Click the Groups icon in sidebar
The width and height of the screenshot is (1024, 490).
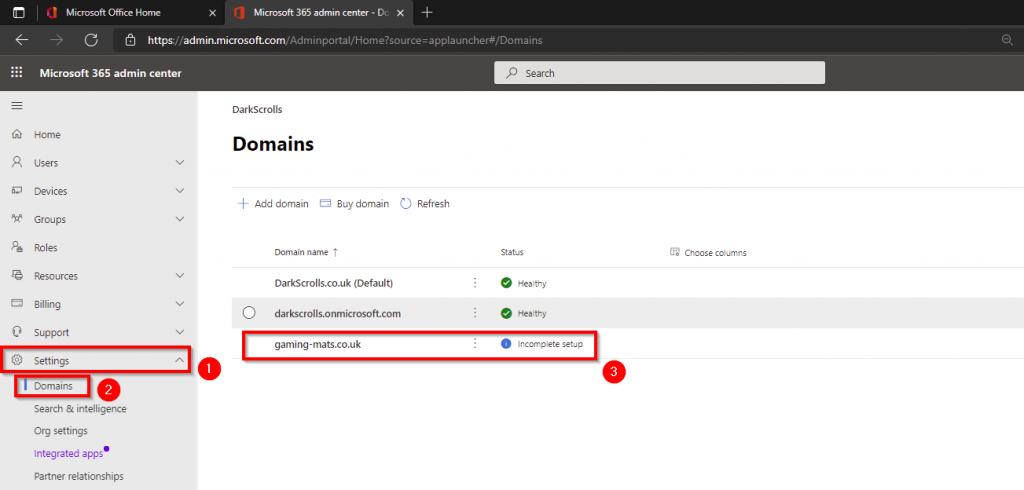click(18, 220)
